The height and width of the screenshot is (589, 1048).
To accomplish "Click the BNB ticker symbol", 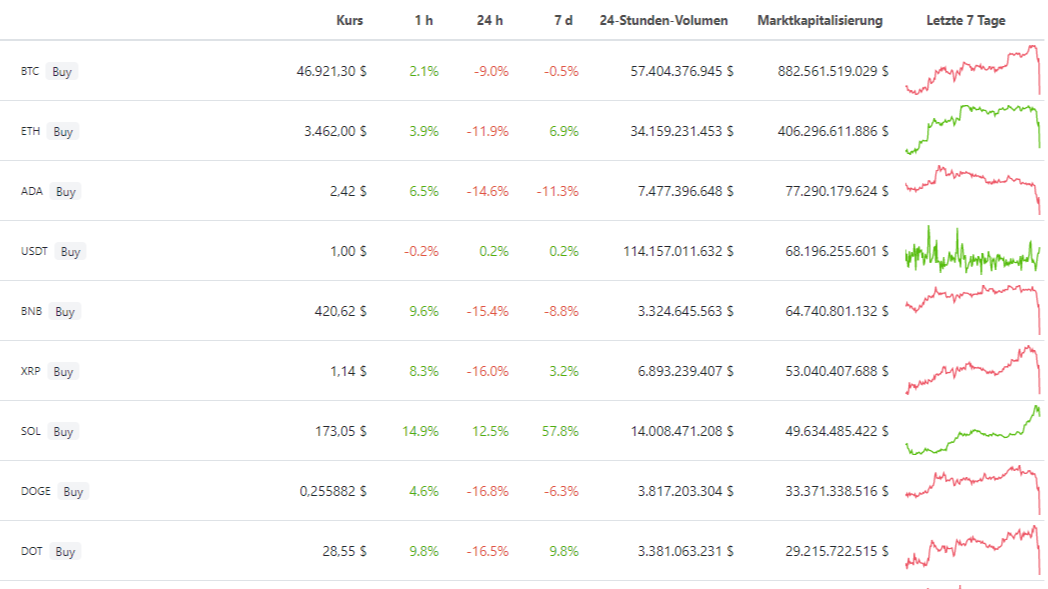I will [x=31, y=311].
